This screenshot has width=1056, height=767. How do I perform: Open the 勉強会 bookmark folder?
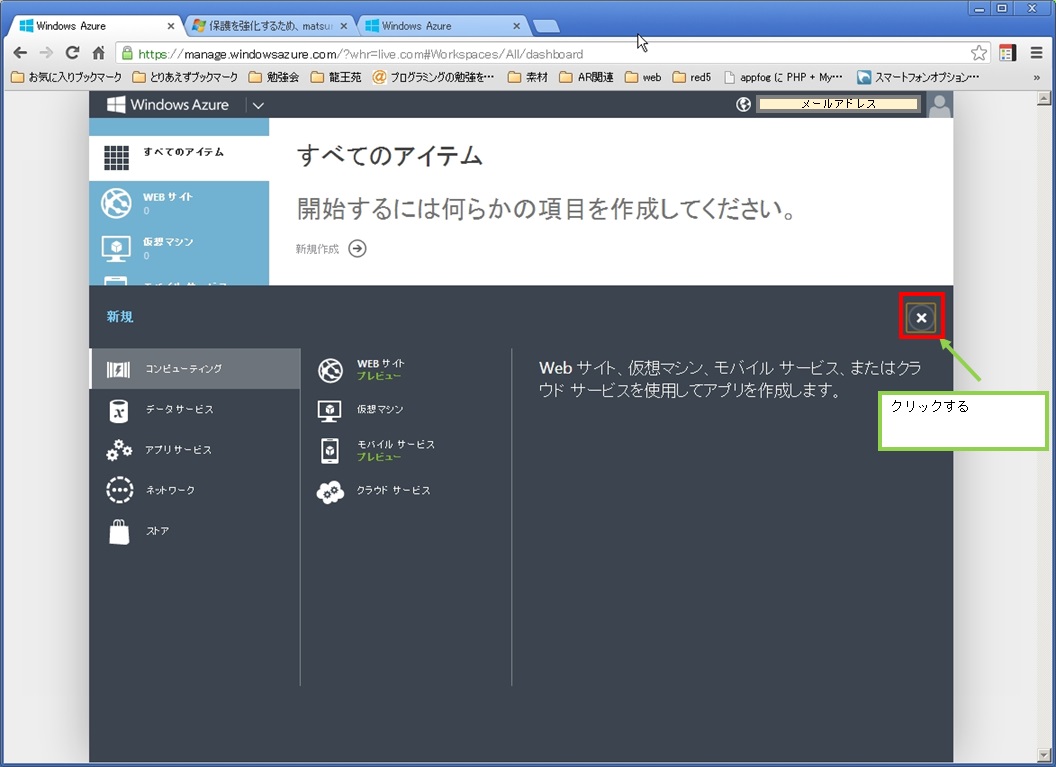274,77
